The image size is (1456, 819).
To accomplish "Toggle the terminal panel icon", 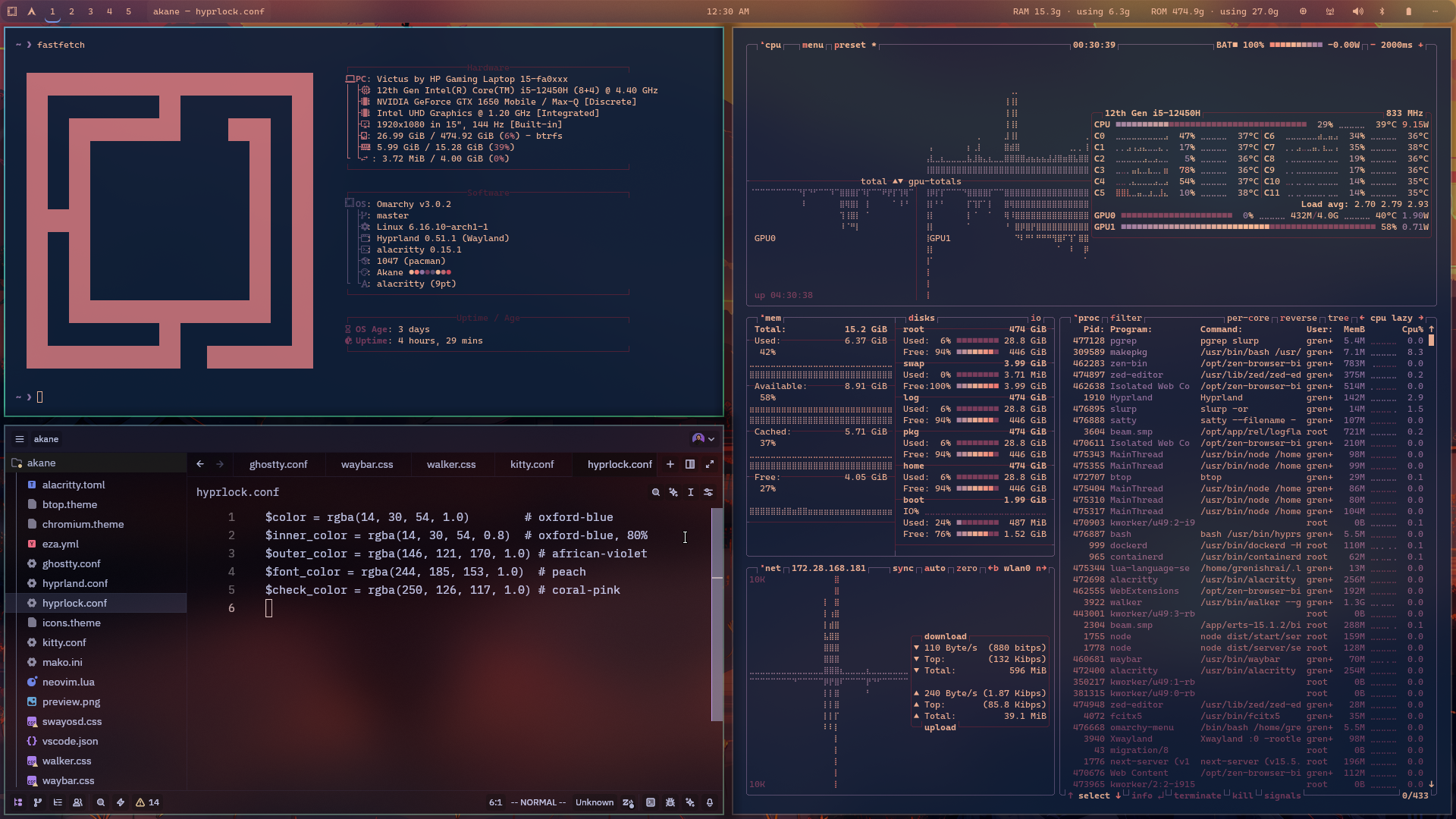I will pos(651,802).
